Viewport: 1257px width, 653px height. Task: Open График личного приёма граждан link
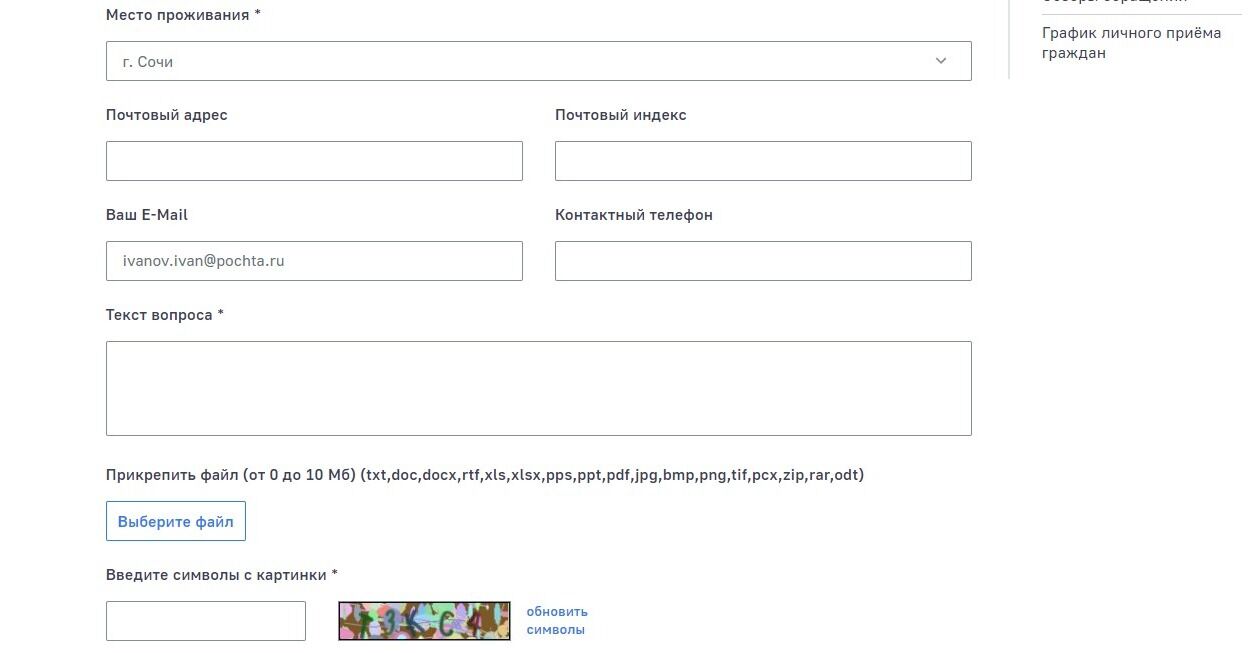[1131, 43]
